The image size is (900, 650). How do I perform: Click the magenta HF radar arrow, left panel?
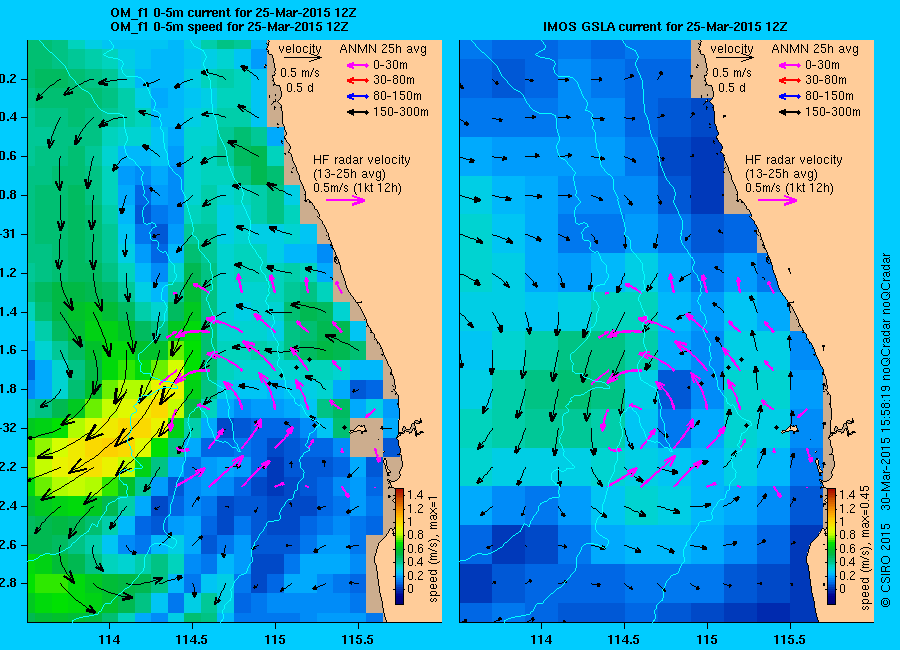pyautogui.click(x=346, y=200)
